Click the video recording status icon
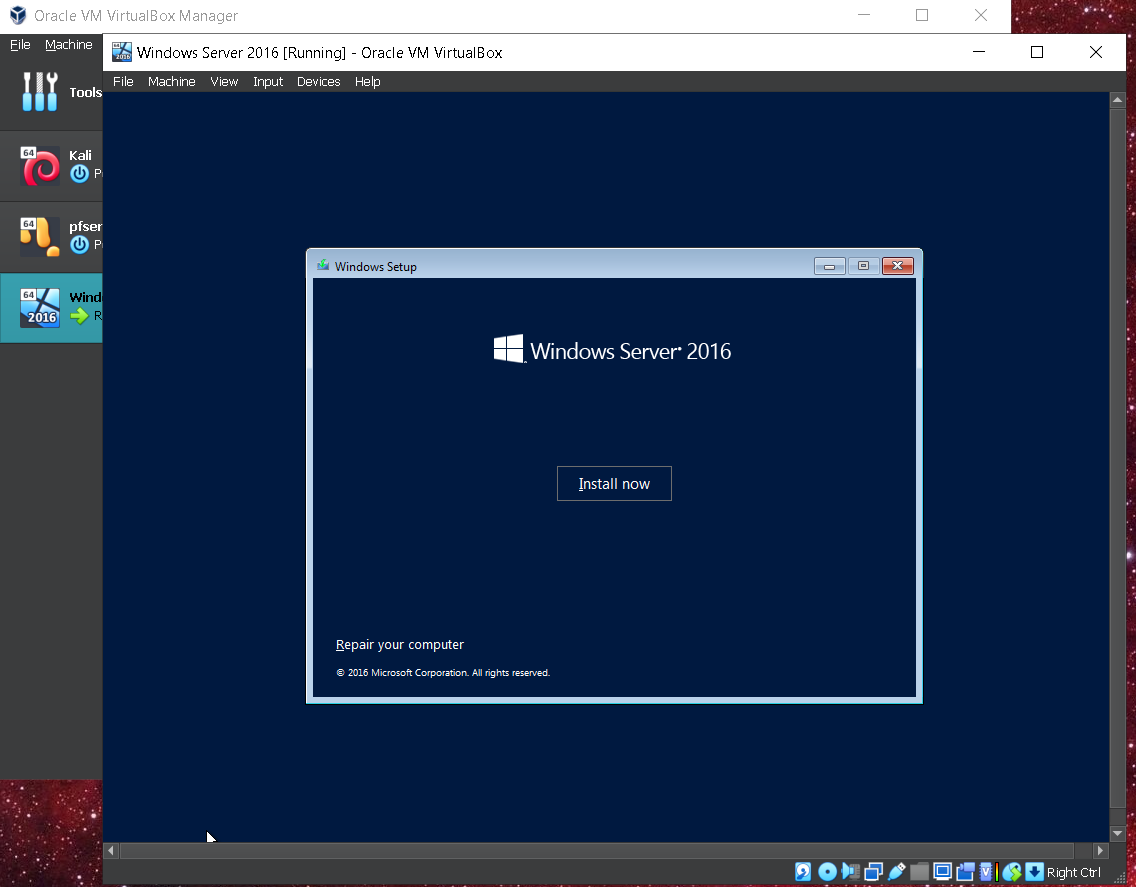Screen dimensions: 1136x887 click(964, 871)
